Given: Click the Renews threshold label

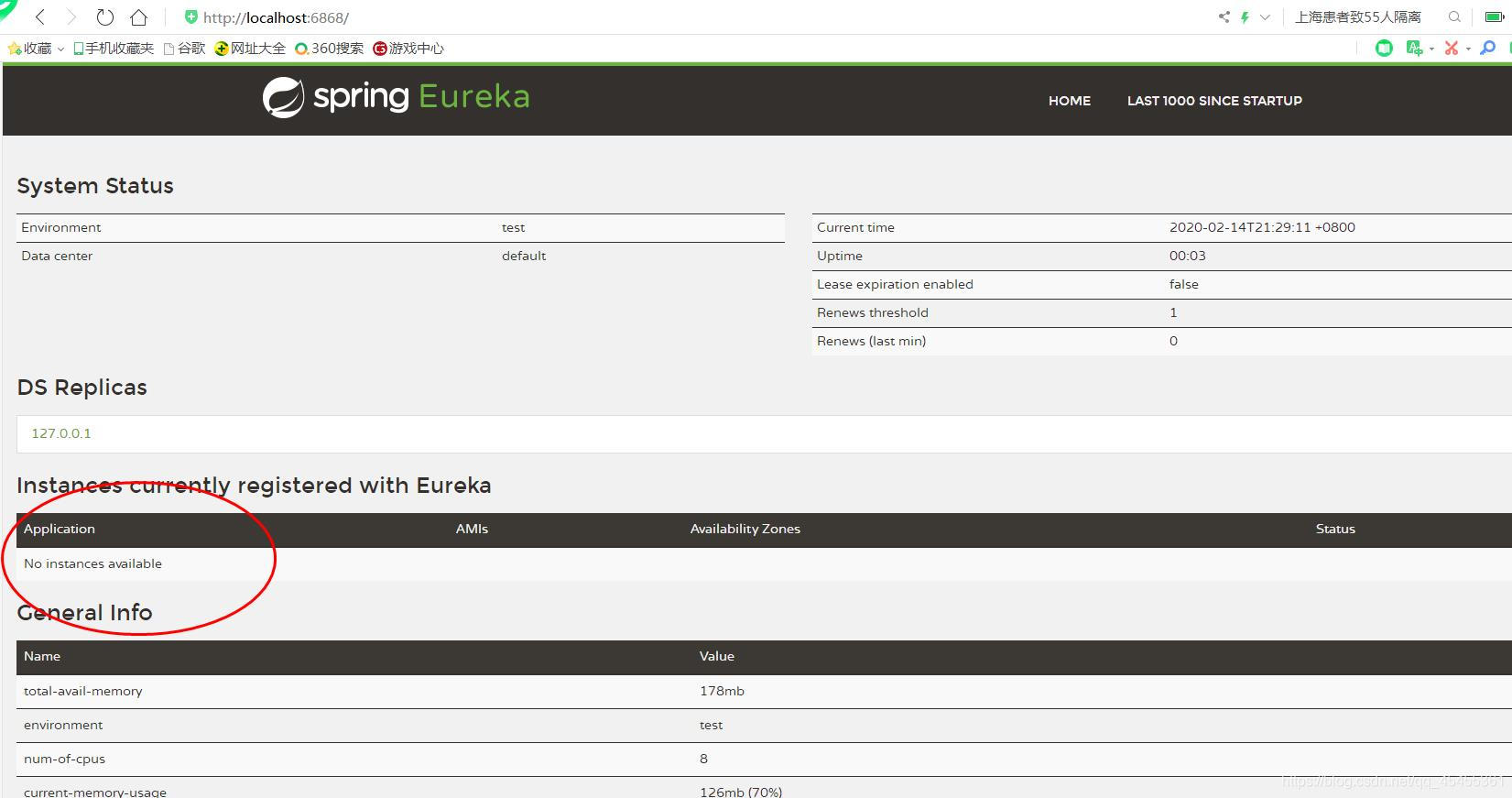Looking at the screenshot, I should [x=873, y=312].
